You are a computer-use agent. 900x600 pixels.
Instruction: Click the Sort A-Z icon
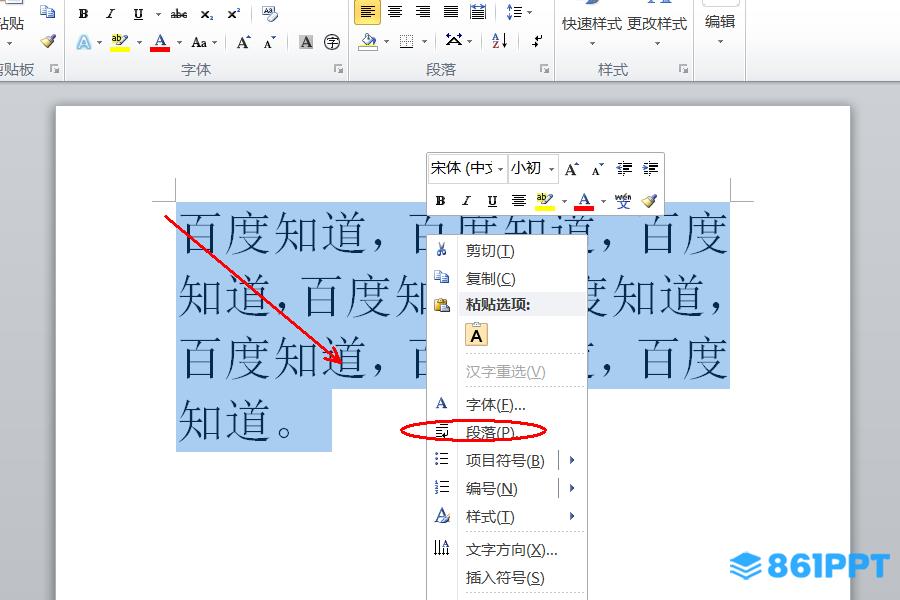tap(499, 41)
